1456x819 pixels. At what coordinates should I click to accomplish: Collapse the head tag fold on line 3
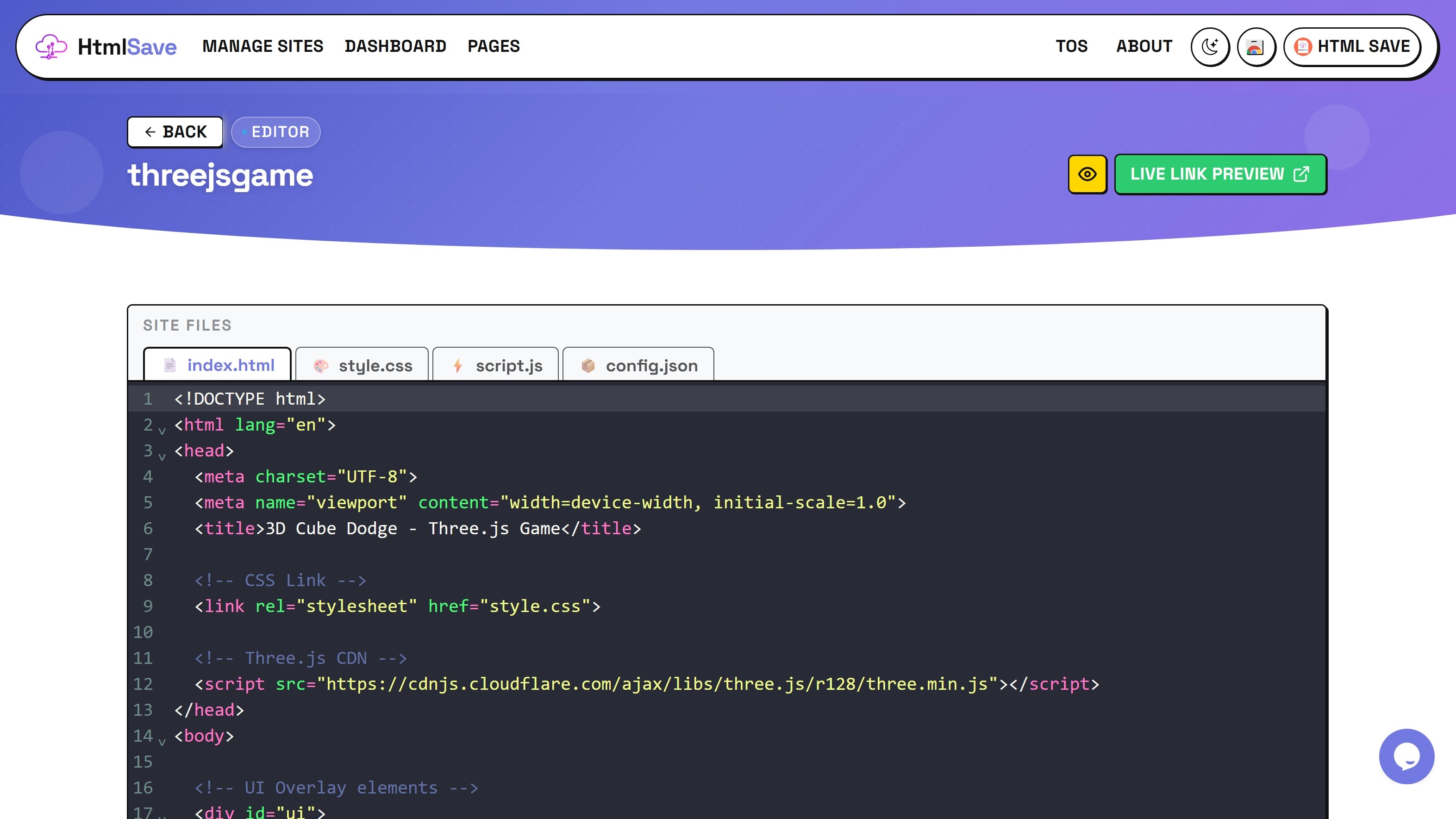tap(162, 456)
